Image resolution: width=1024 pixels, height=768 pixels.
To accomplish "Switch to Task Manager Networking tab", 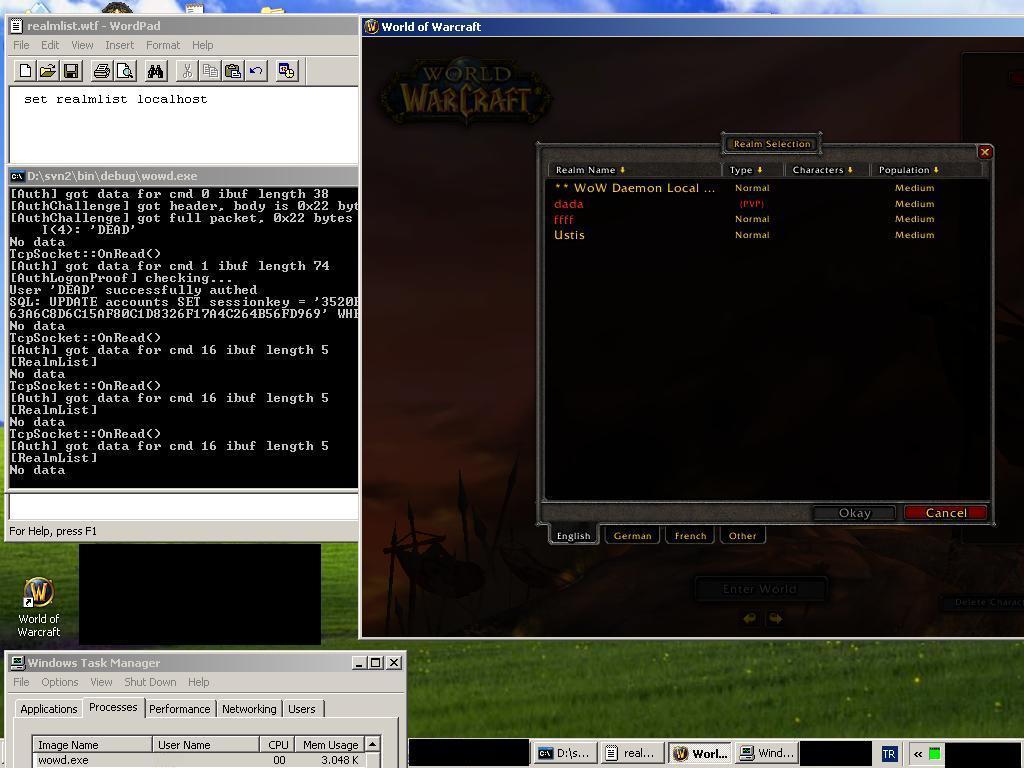I will pos(249,709).
